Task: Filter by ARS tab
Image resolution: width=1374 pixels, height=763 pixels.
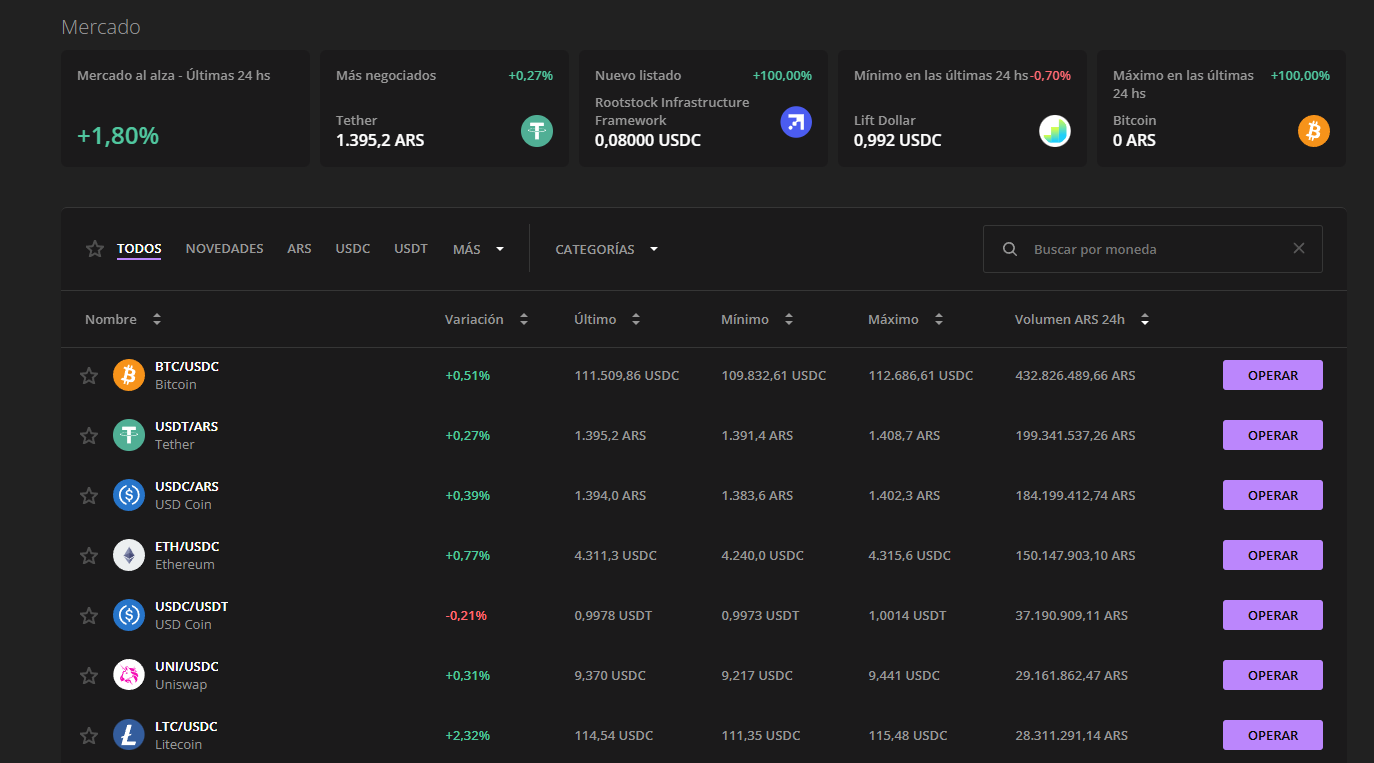Action: point(299,249)
